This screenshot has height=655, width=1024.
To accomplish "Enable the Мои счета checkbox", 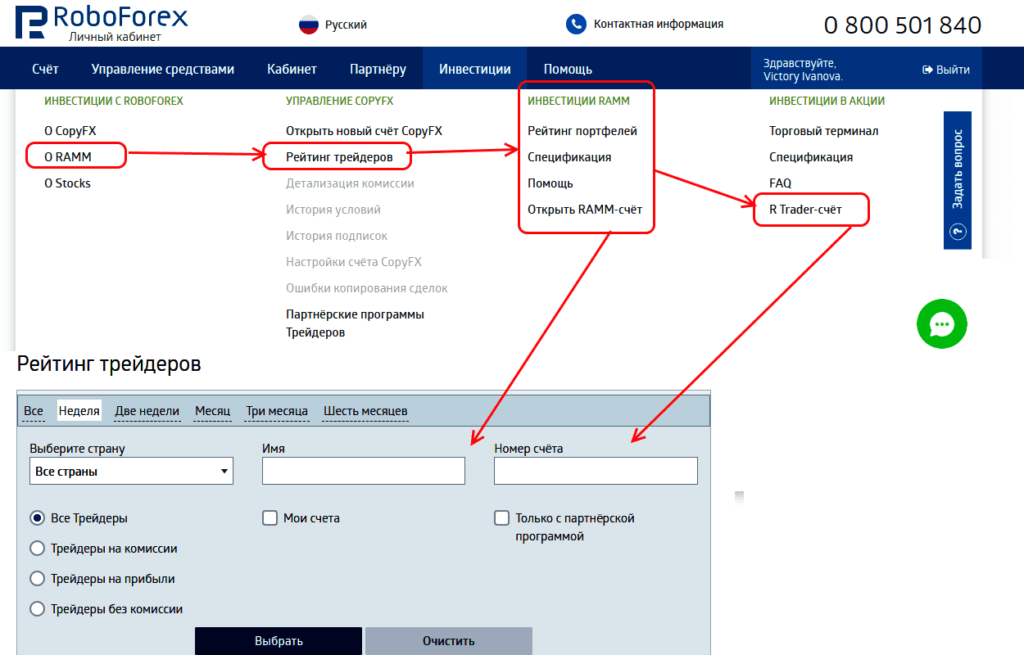I will (269, 518).
